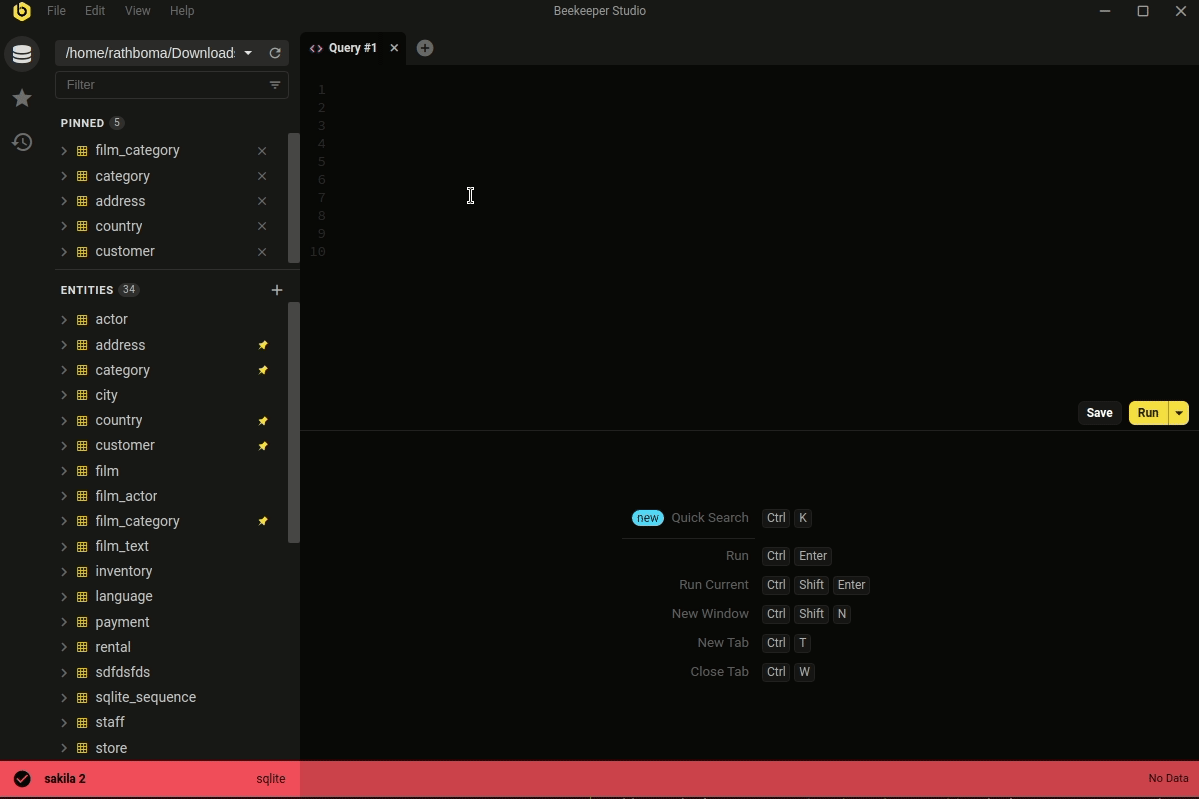Select the sdfdsfds table
Screen dimensions: 1199x799
click(122, 672)
